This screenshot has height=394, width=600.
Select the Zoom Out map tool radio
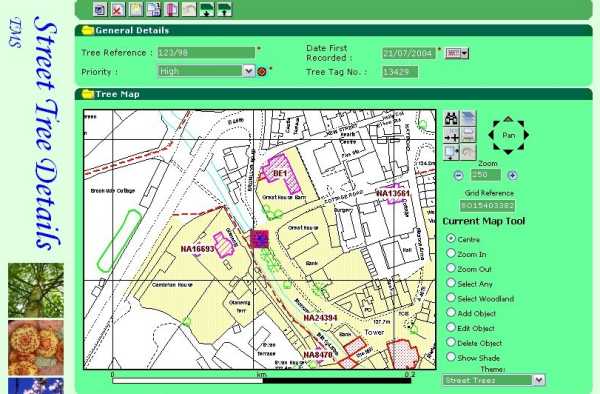coord(451,268)
